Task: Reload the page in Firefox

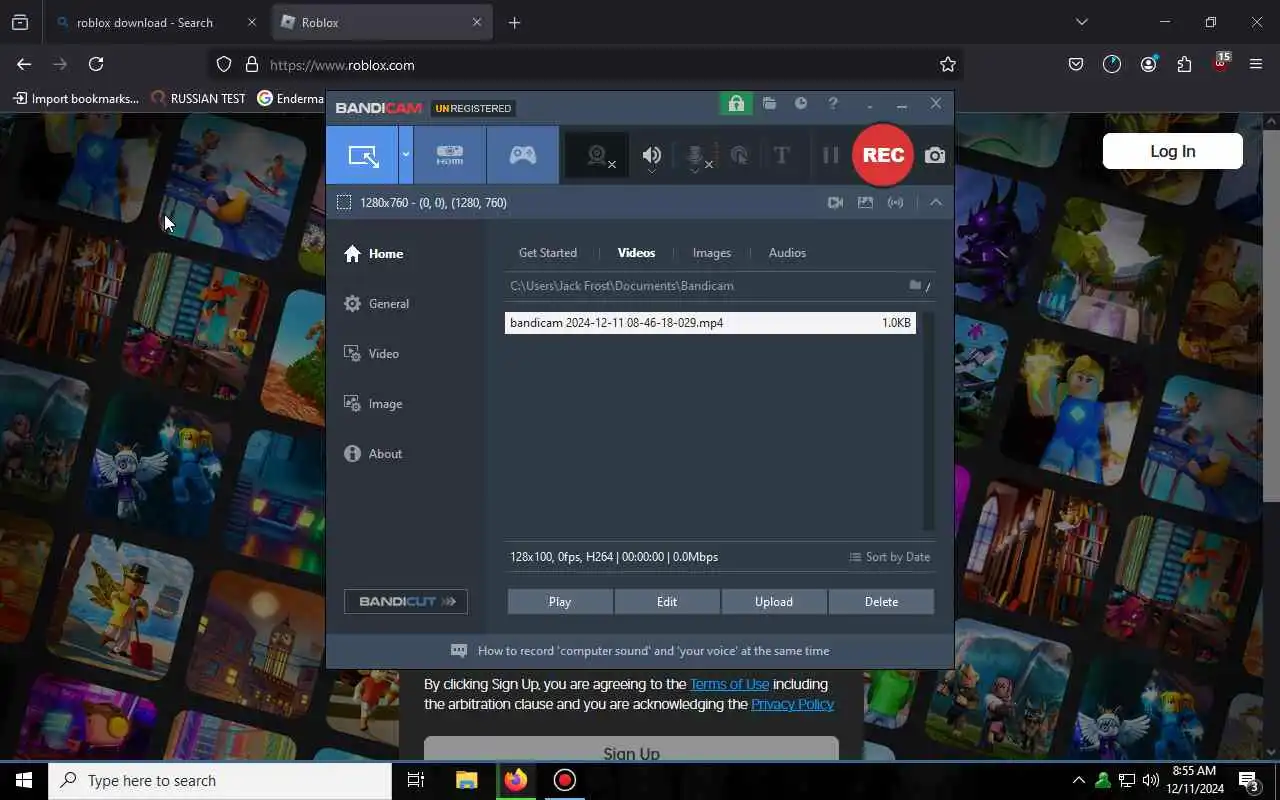Action: (x=96, y=64)
